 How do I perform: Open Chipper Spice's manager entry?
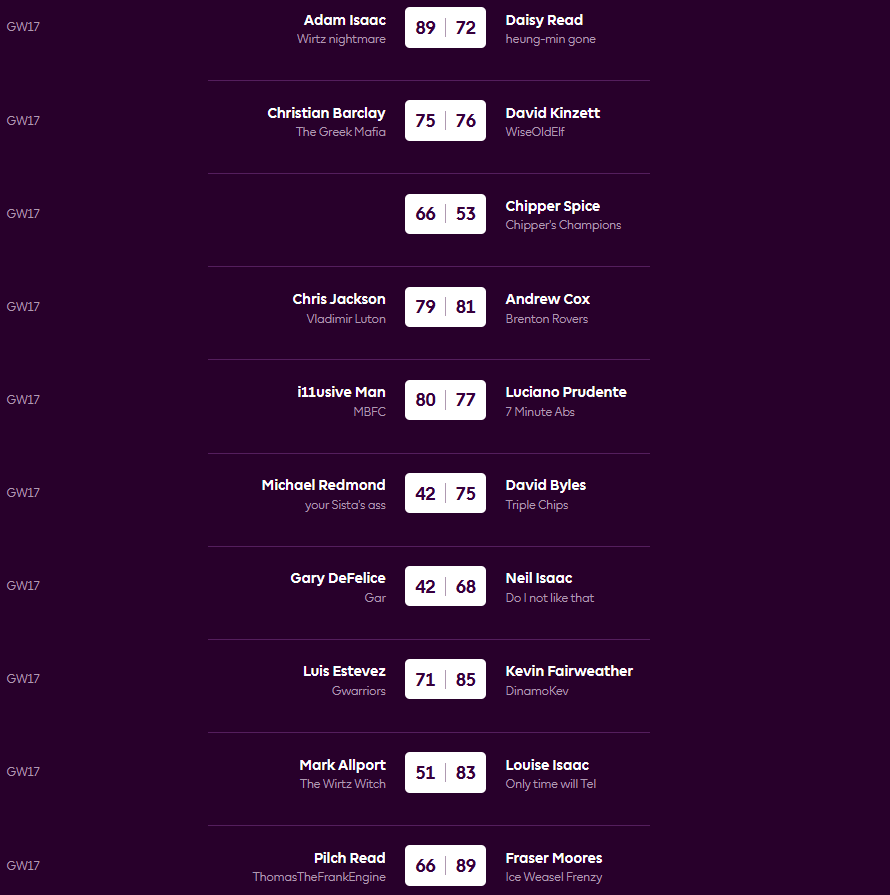552,206
